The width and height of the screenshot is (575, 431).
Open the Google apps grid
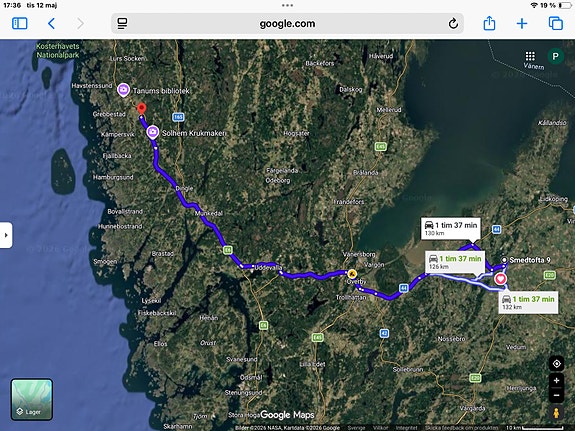(530, 56)
